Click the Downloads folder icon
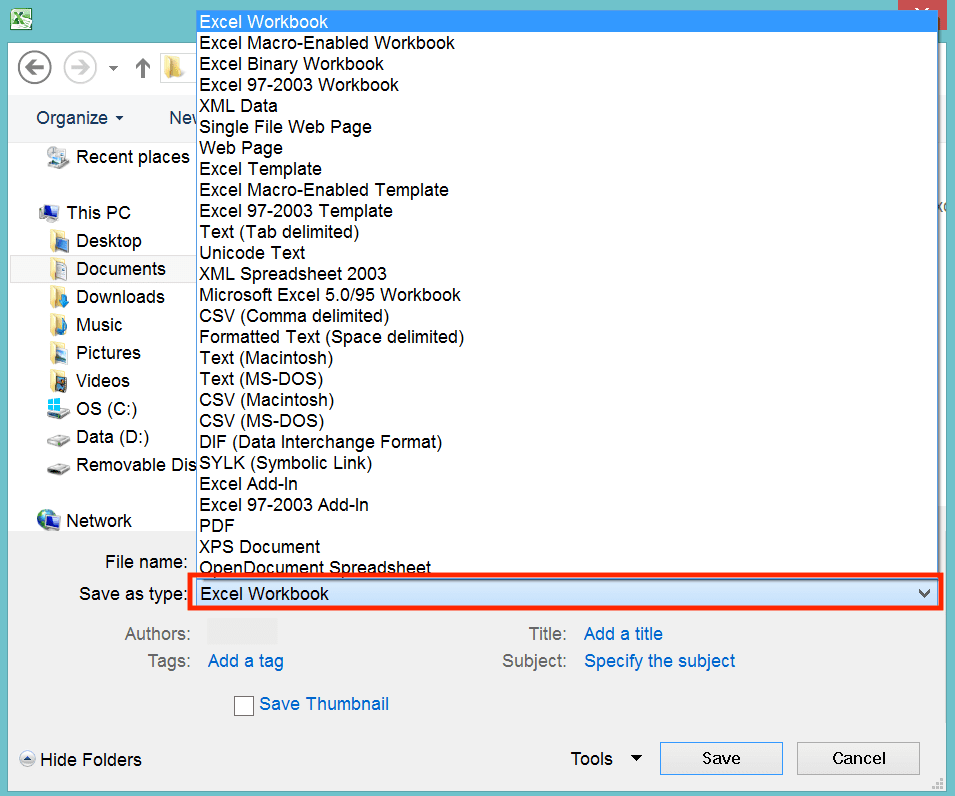The height and width of the screenshot is (796, 955). 59,297
